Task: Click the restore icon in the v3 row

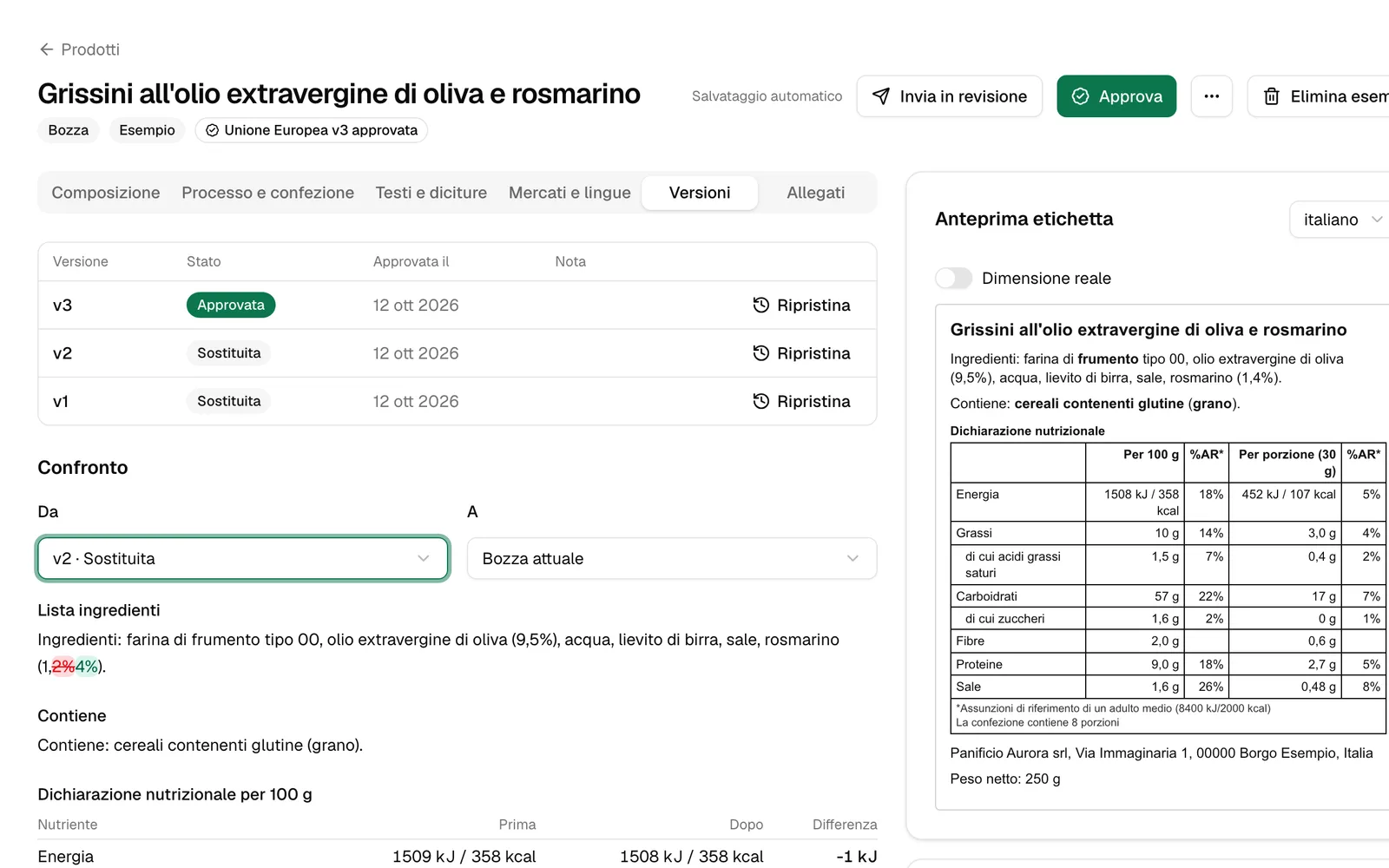Action: pos(761,305)
